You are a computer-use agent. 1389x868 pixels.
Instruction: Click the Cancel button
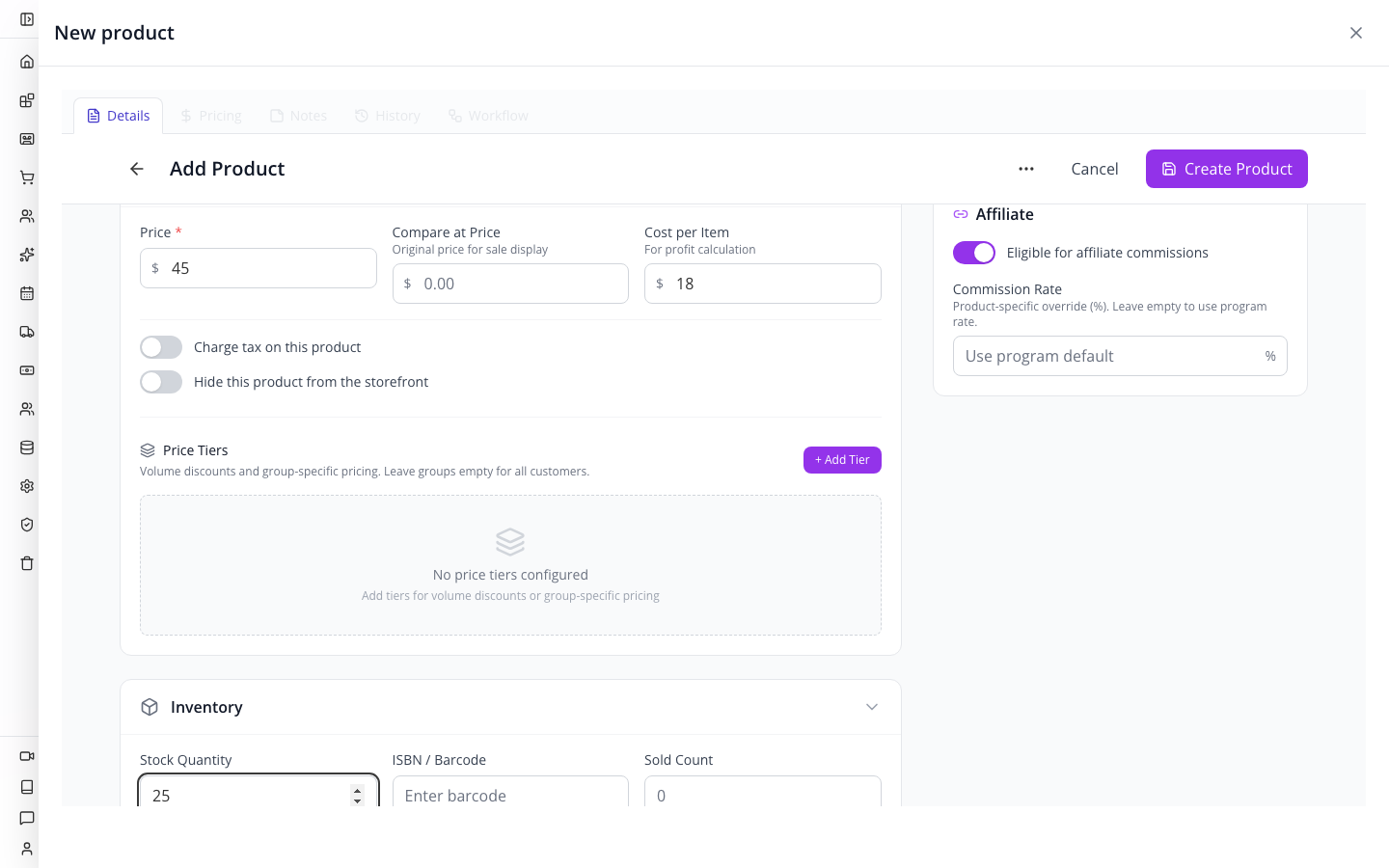tap(1095, 169)
